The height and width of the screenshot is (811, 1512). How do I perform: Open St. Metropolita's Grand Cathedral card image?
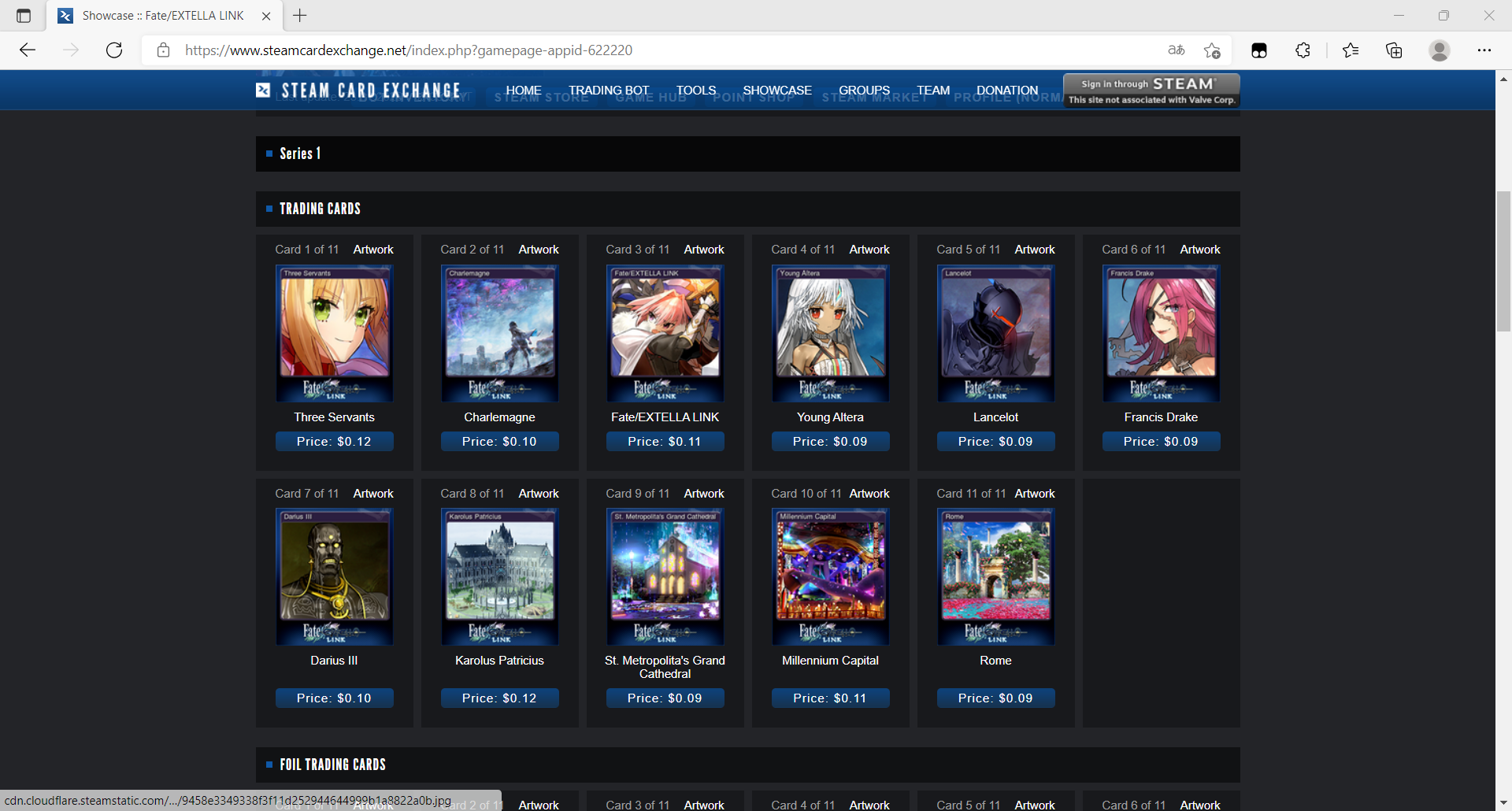point(665,577)
